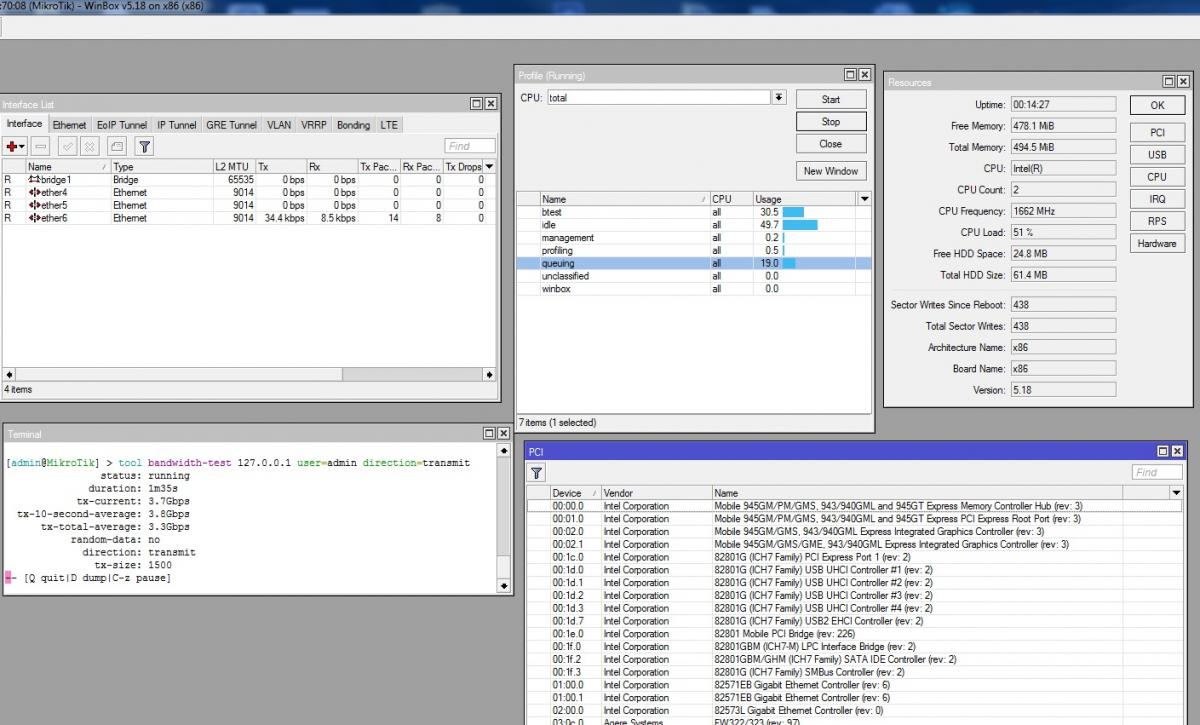Open the Bonding tab
The width and height of the screenshot is (1200, 725).
(353, 125)
